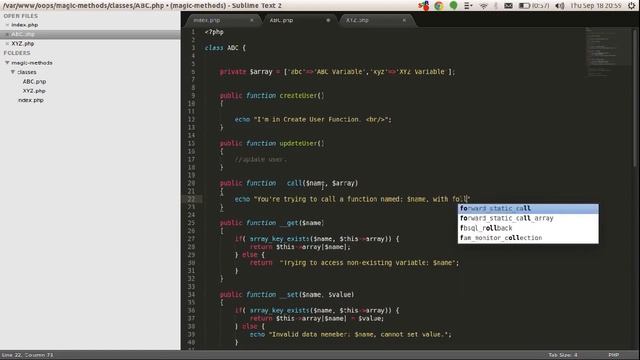The width and height of the screenshot is (640, 360).
Task: Open the PHP syntax selector in status bar
Action: click(x=614, y=355)
